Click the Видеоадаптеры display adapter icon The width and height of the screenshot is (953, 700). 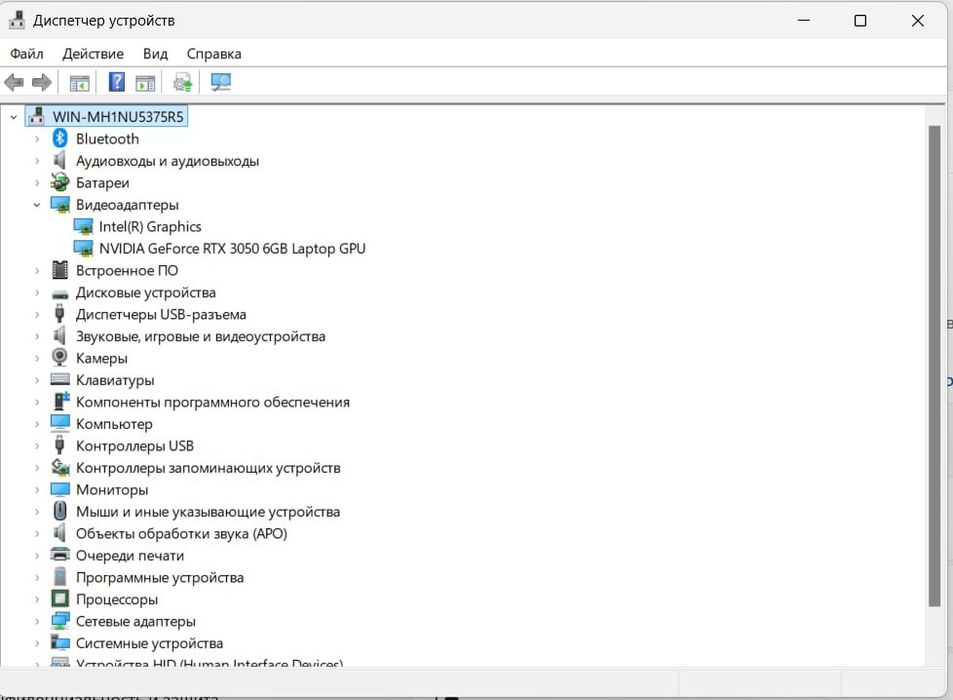point(60,205)
